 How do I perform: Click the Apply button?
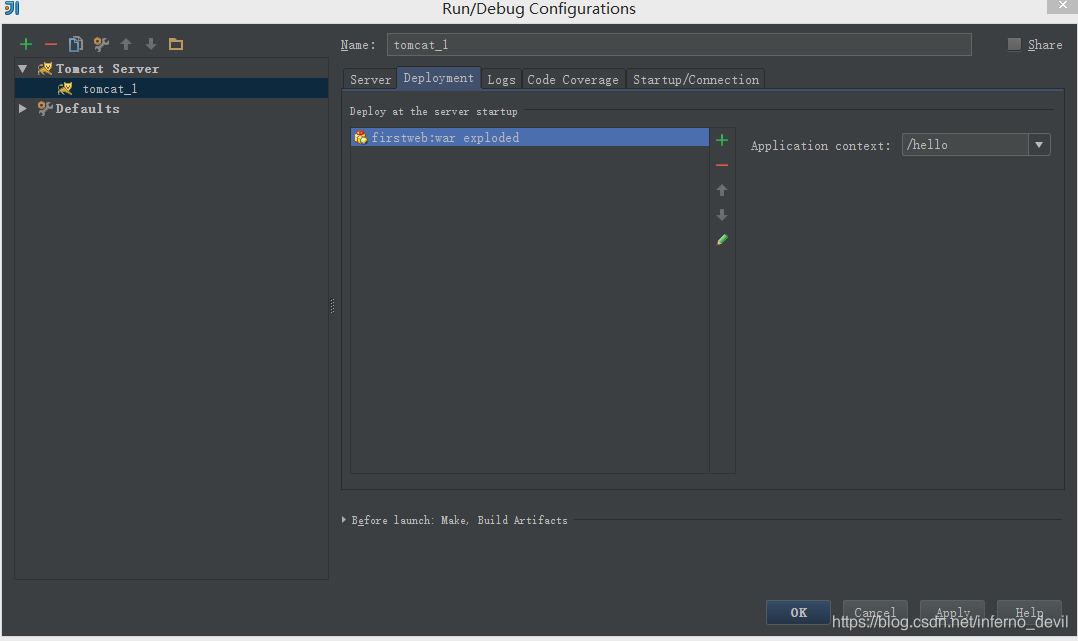pyautogui.click(x=952, y=612)
